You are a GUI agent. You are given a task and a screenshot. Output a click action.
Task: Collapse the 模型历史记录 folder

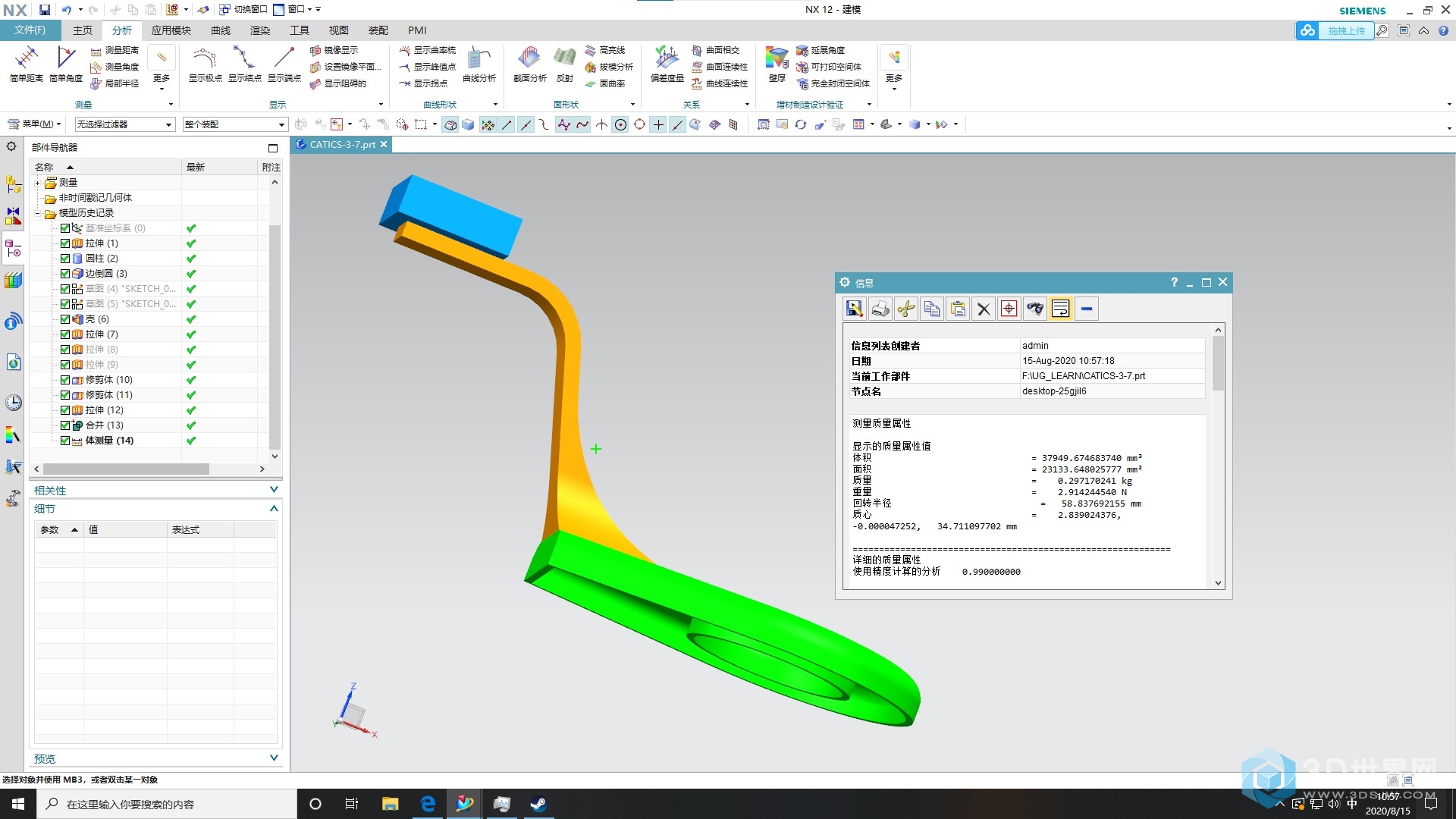point(37,213)
